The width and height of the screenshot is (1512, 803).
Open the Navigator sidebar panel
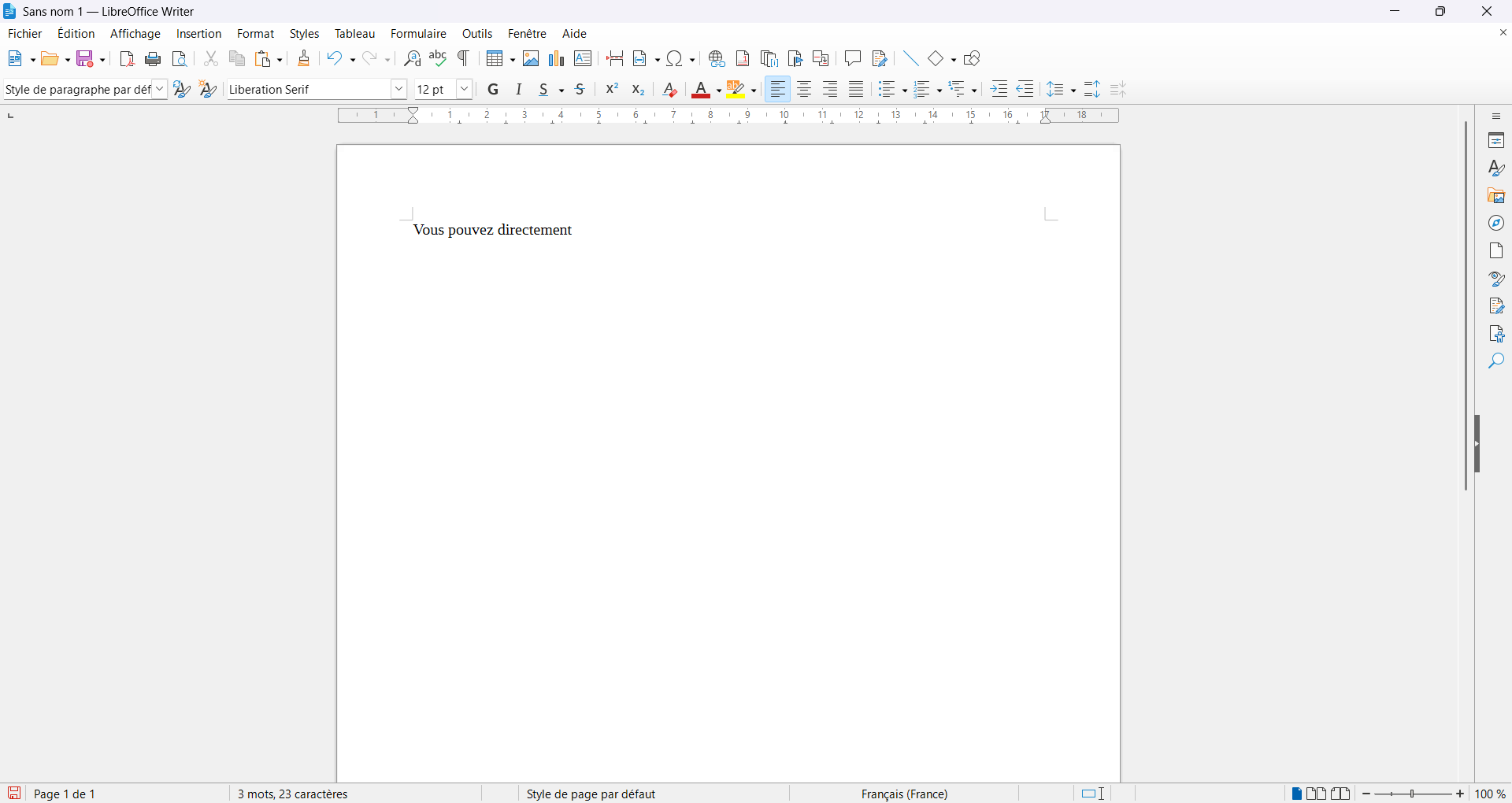point(1496,224)
